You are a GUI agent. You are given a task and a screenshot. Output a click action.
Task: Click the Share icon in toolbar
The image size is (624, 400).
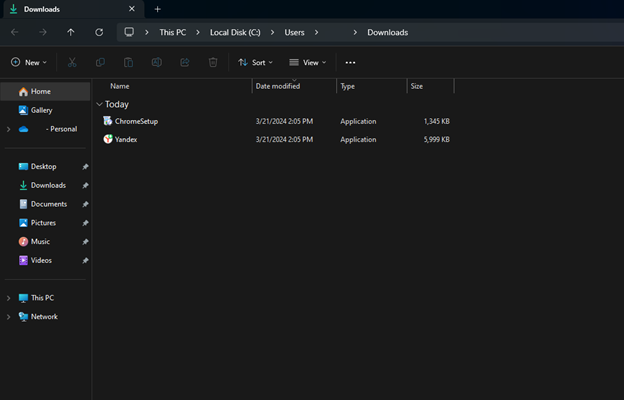185,62
